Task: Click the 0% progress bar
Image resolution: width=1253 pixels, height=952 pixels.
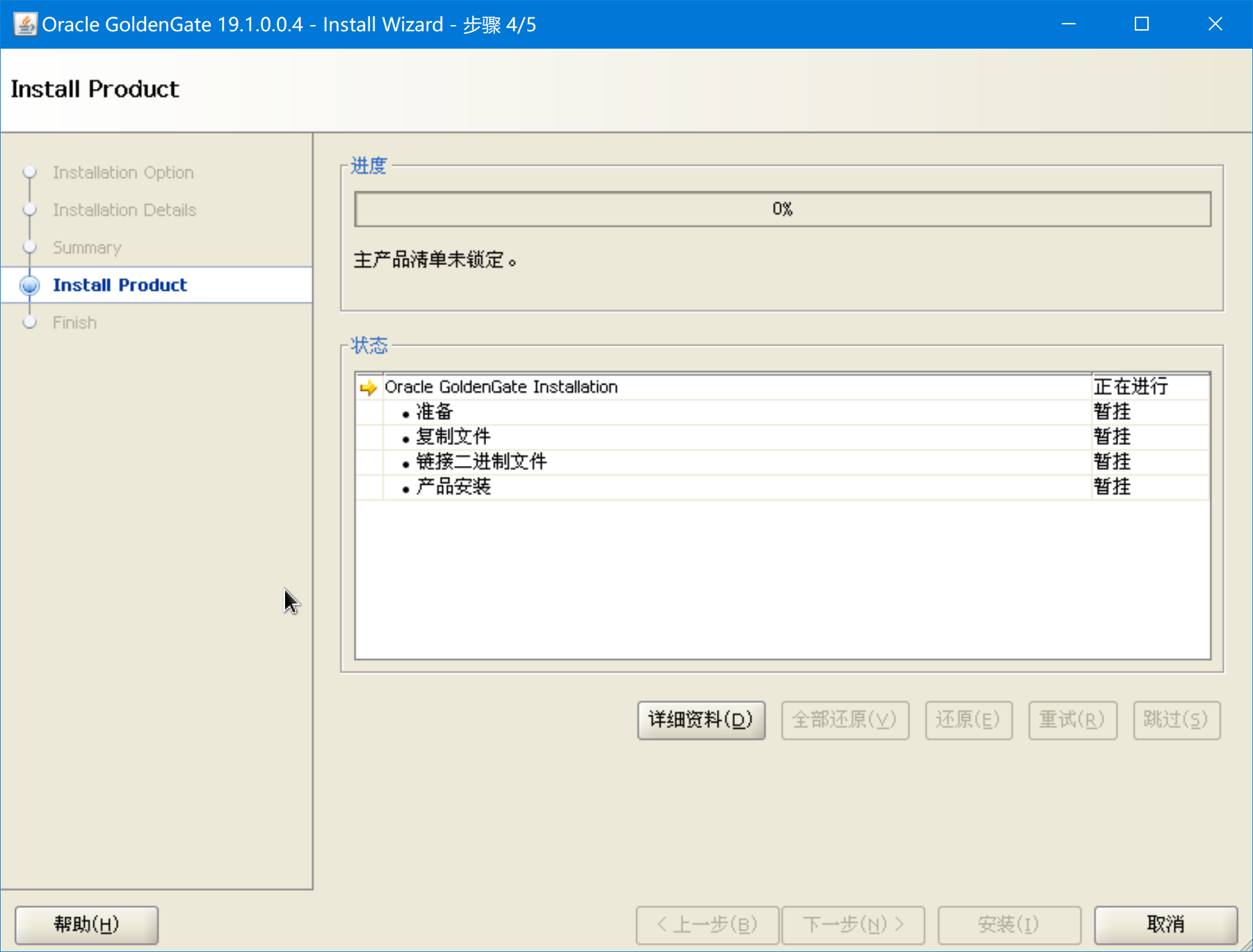Action: click(782, 209)
